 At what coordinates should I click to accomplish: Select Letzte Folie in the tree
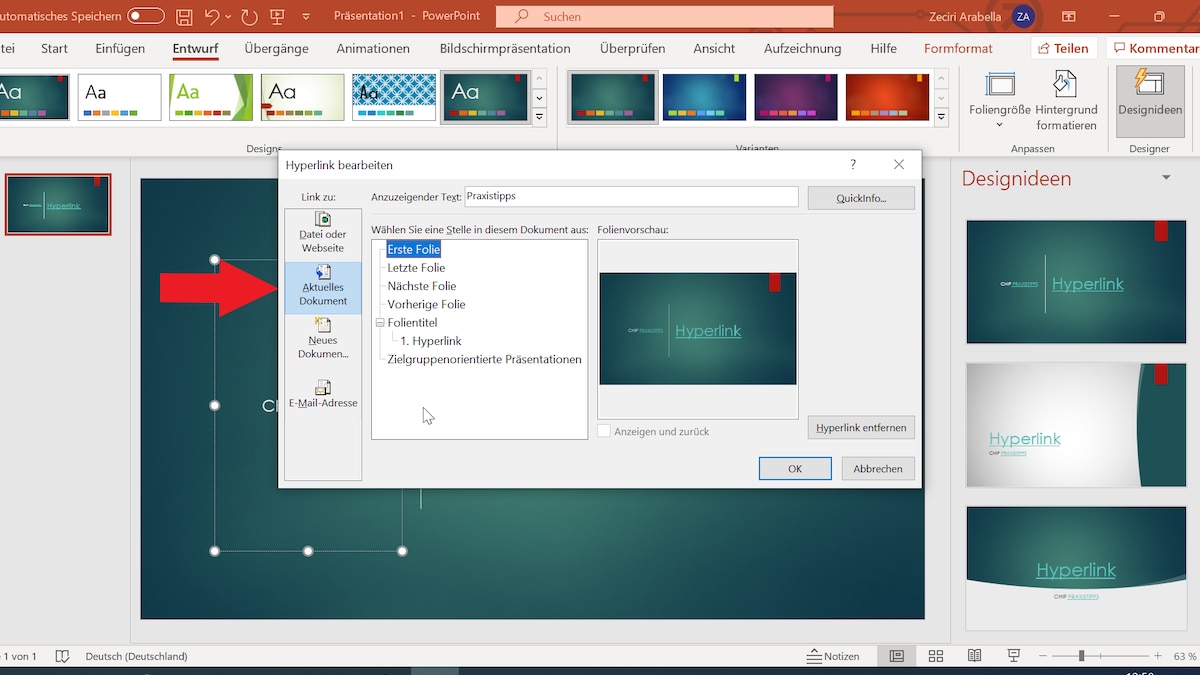(x=416, y=268)
